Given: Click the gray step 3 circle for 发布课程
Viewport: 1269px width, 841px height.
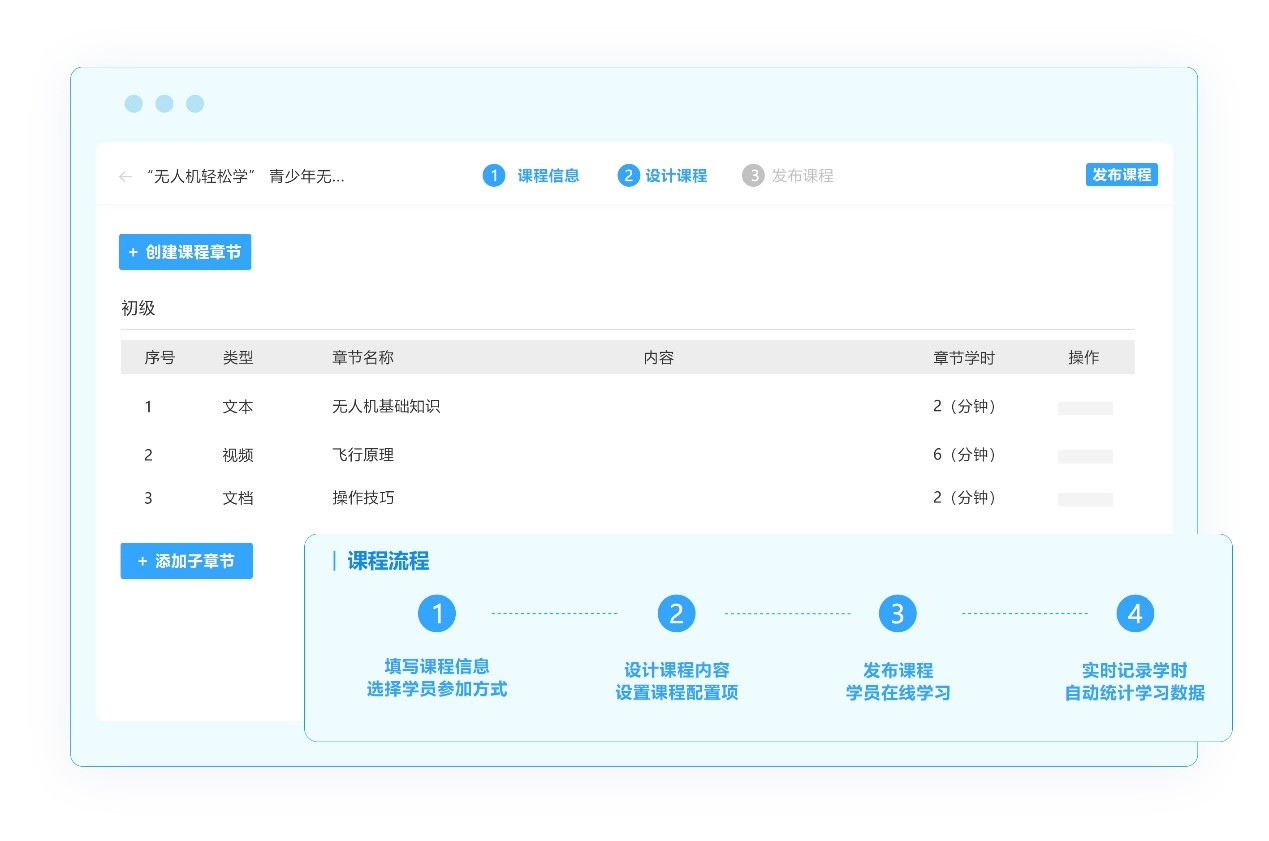Looking at the screenshot, I should coord(753,176).
